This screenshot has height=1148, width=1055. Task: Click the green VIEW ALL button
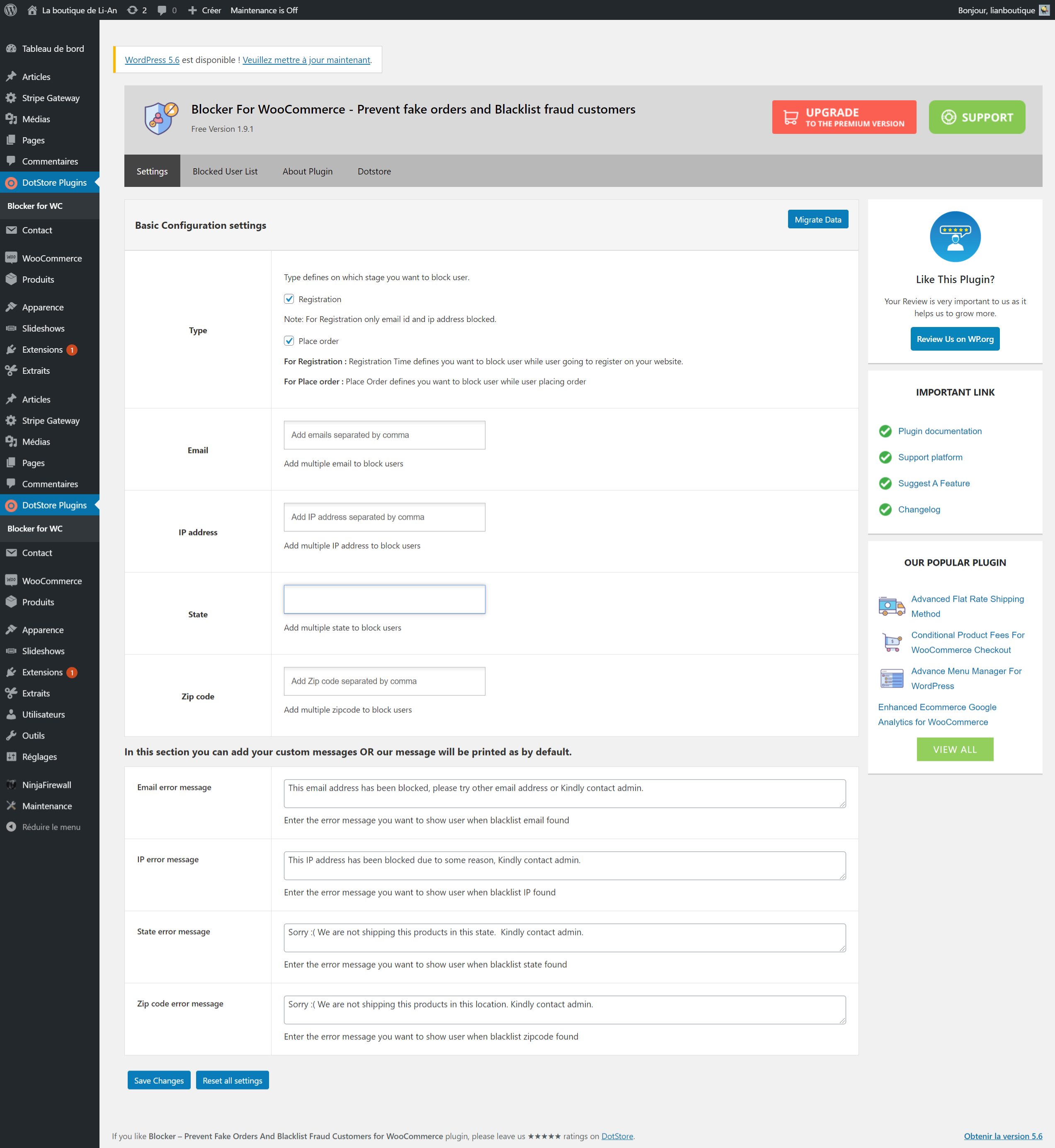pyautogui.click(x=955, y=749)
